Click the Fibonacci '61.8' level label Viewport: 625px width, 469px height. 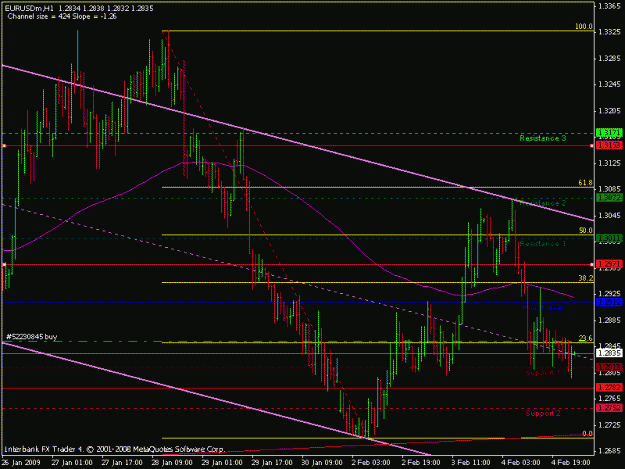click(586, 183)
